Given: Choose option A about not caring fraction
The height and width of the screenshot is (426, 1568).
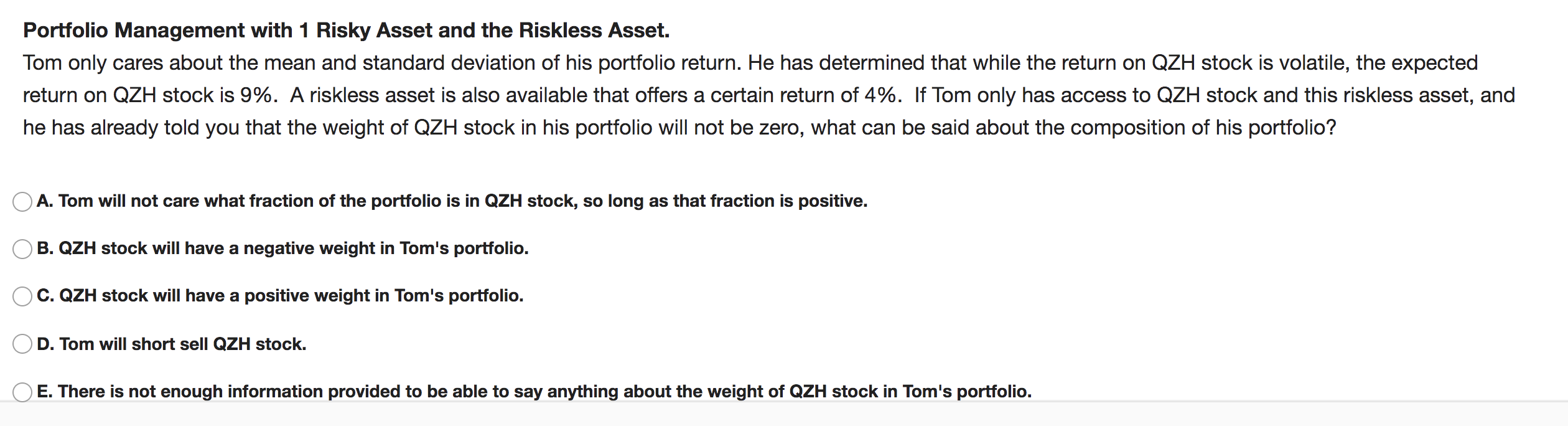Looking at the screenshot, I should [x=22, y=201].
